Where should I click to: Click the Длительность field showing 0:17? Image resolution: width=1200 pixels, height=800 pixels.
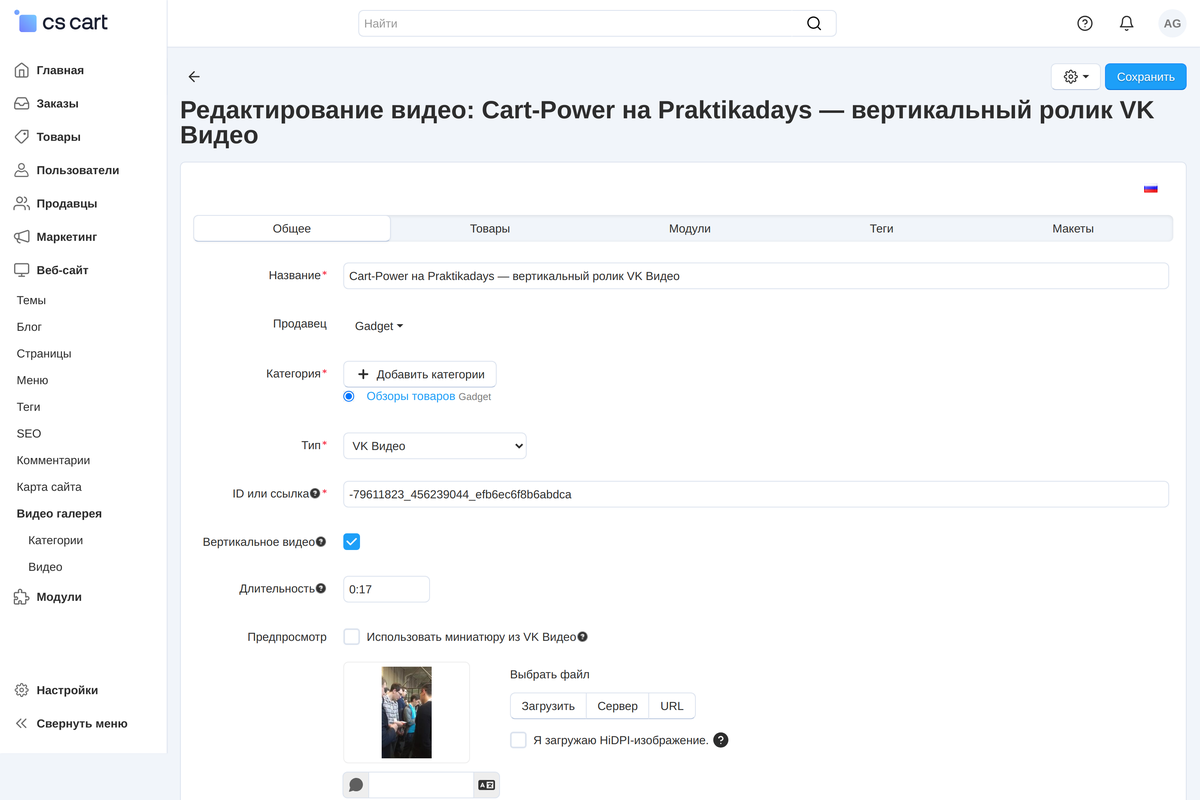point(386,589)
